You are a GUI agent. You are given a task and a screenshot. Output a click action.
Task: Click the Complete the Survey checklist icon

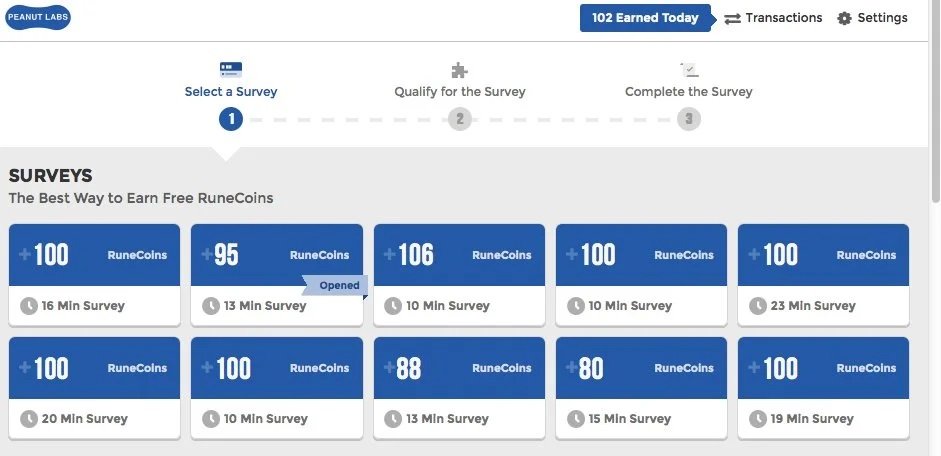[689, 70]
